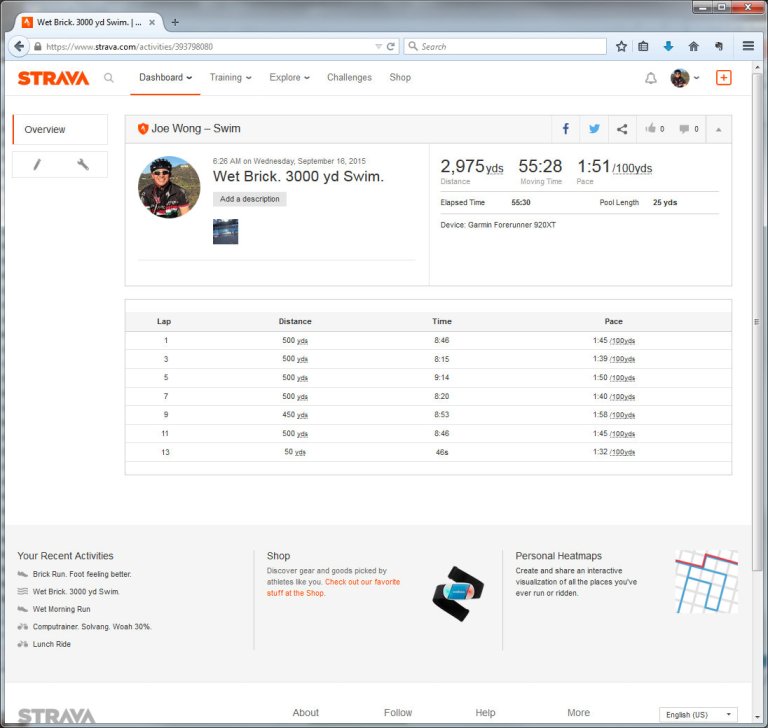Click the Strava search magnifier icon
This screenshot has height=728, width=768.
pyautogui.click(x=109, y=78)
